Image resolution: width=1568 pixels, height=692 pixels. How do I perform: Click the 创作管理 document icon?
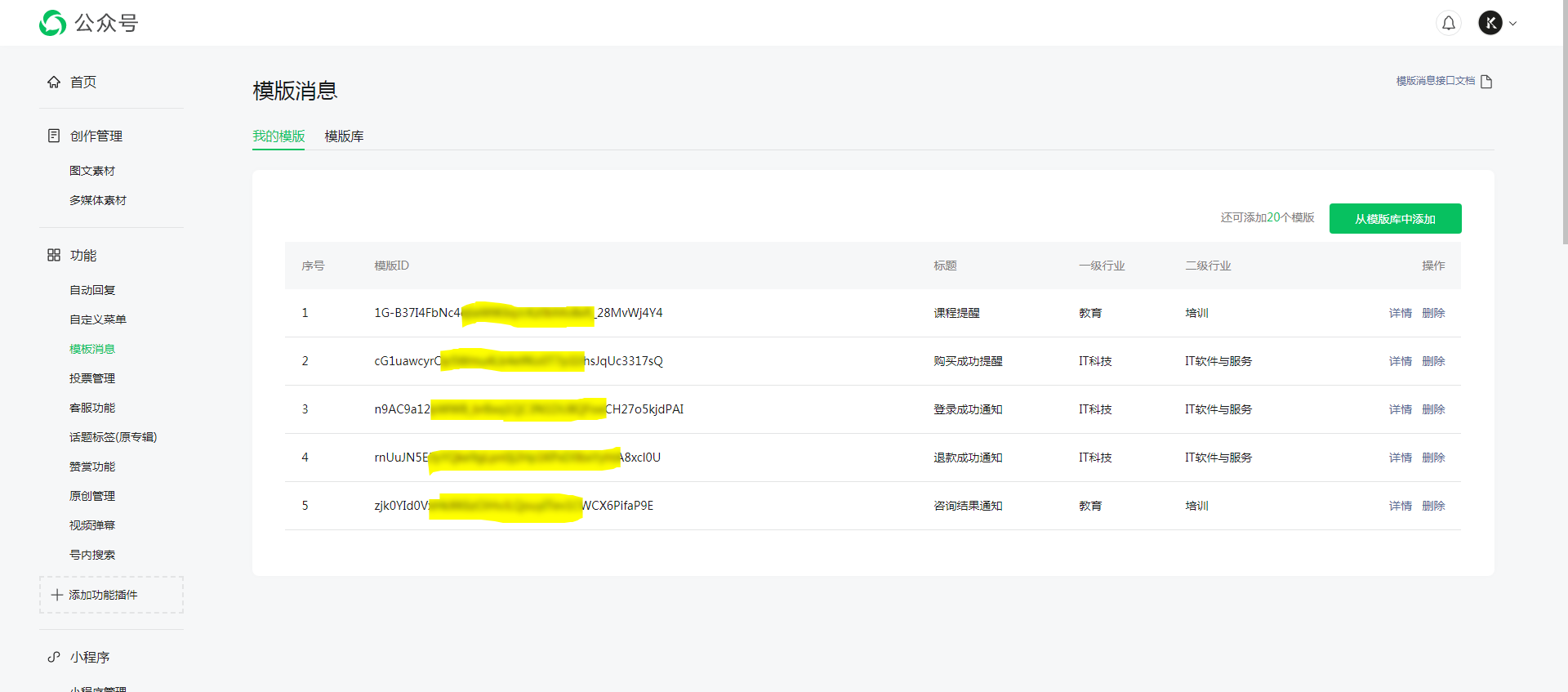click(54, 136)
